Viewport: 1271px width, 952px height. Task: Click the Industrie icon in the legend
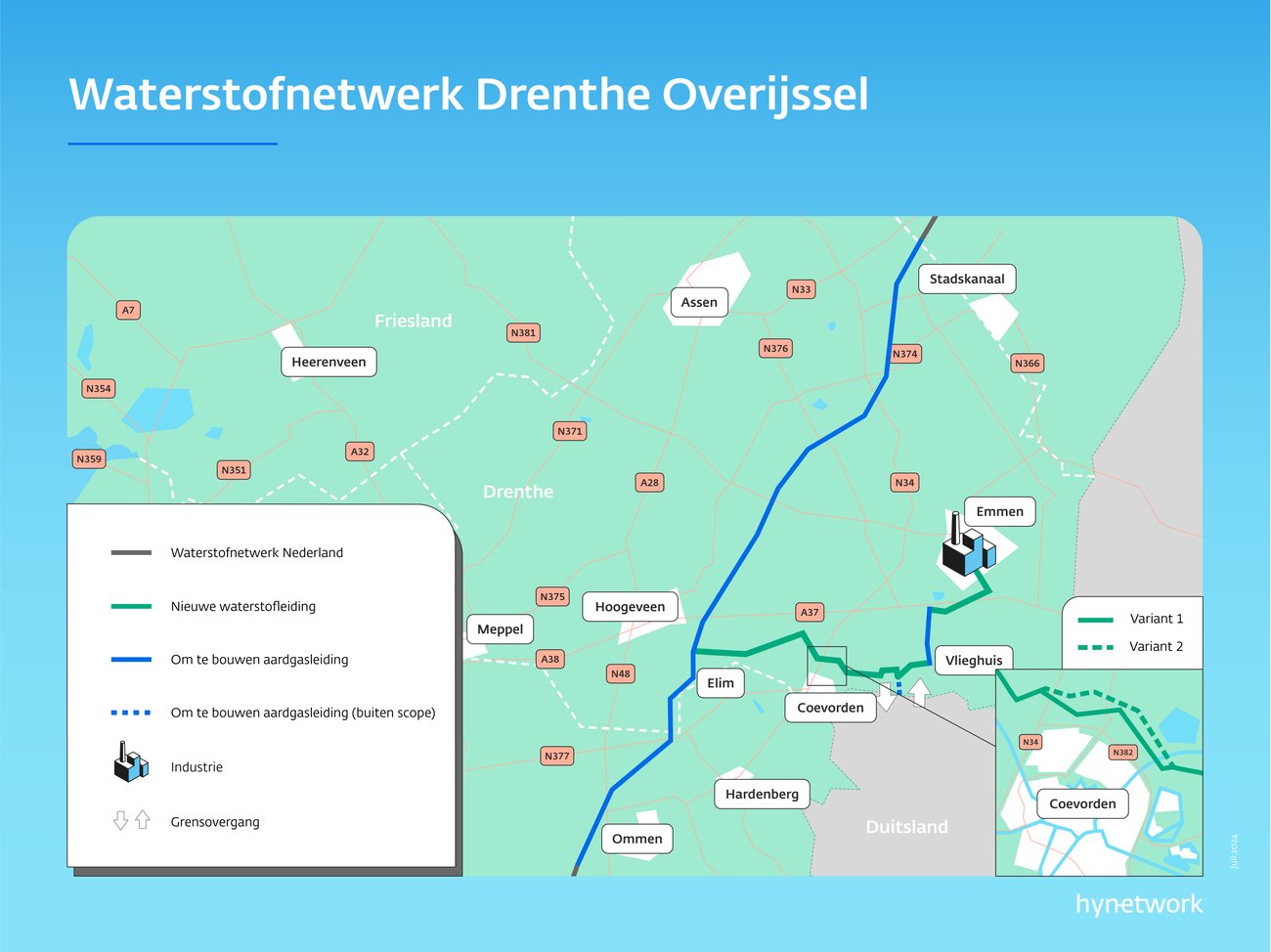(130, 764)
